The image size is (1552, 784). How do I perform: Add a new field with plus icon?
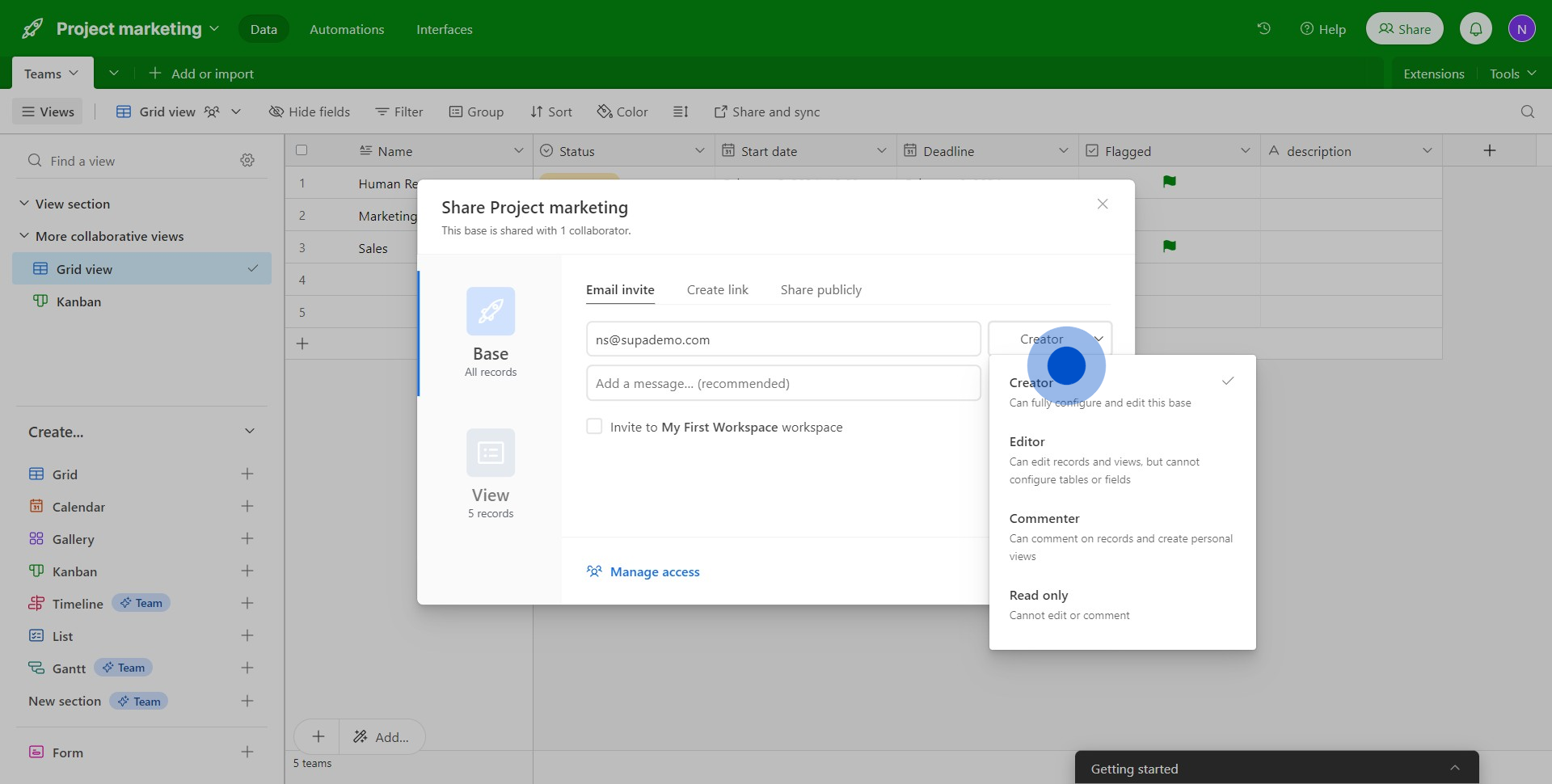pos(1489,150)
